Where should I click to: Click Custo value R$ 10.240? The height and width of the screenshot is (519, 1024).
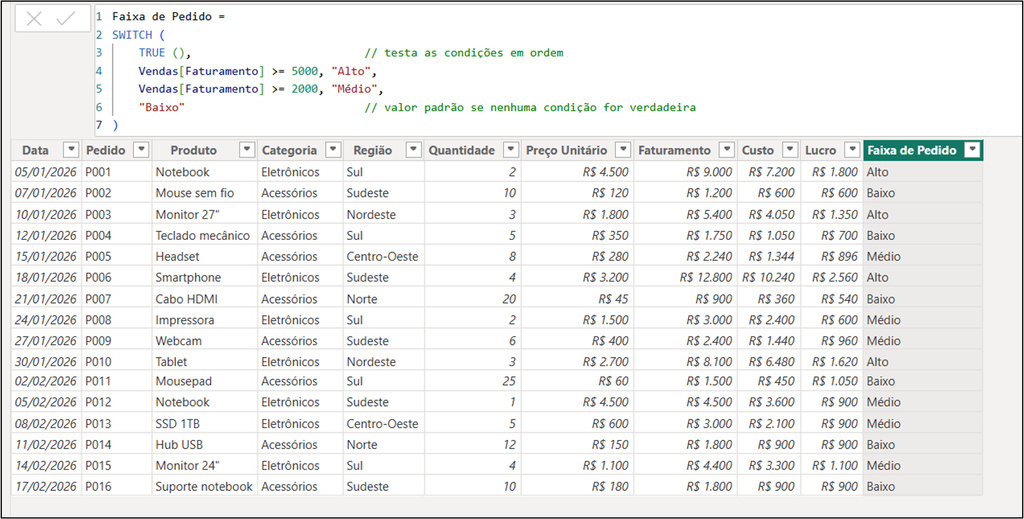pyautogui.click(x=769, y=277)
